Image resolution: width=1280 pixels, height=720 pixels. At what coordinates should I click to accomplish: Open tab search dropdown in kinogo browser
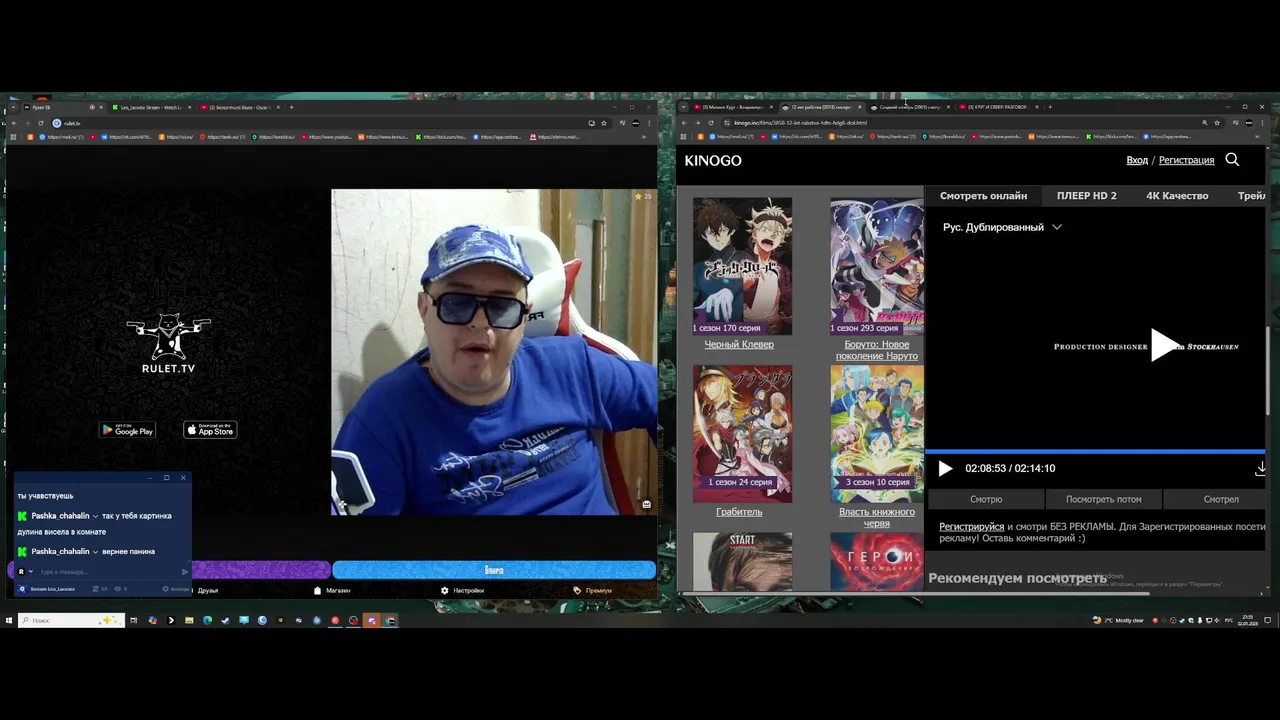683,107
